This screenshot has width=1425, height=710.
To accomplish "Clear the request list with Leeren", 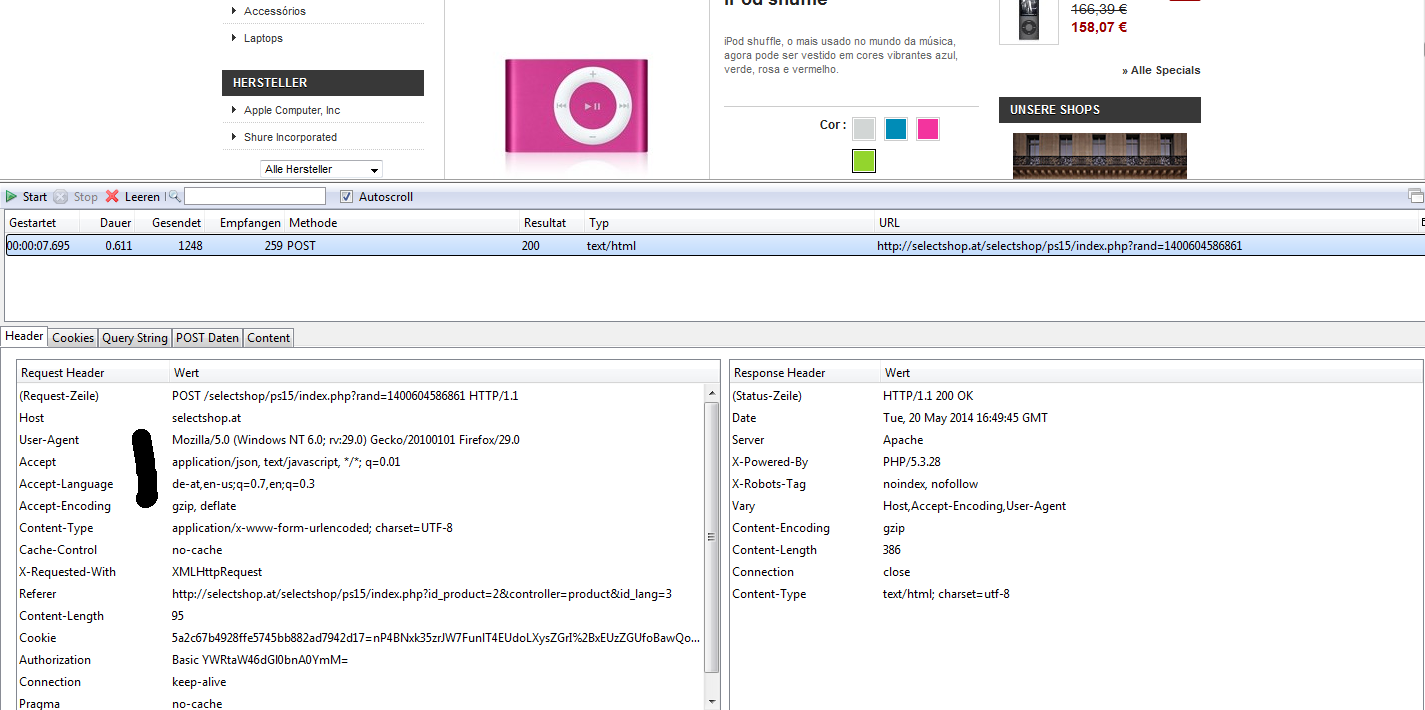I will [x=132, y=197].
